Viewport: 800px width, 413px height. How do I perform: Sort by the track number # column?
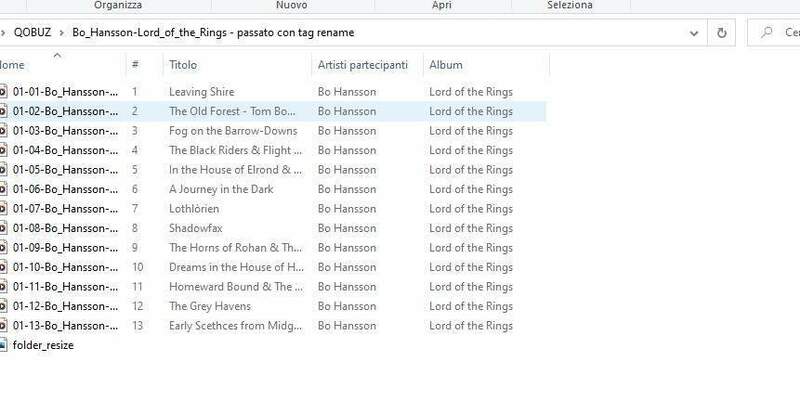(x=135, y=65)
